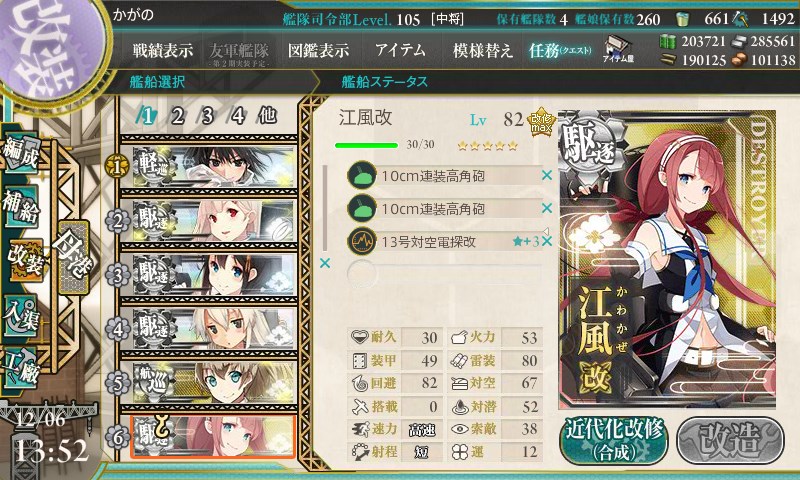Click the first 10cm連装高角砲 equipment icon
The height and width of the screenshot is (480, 800).
pos(362,176)
